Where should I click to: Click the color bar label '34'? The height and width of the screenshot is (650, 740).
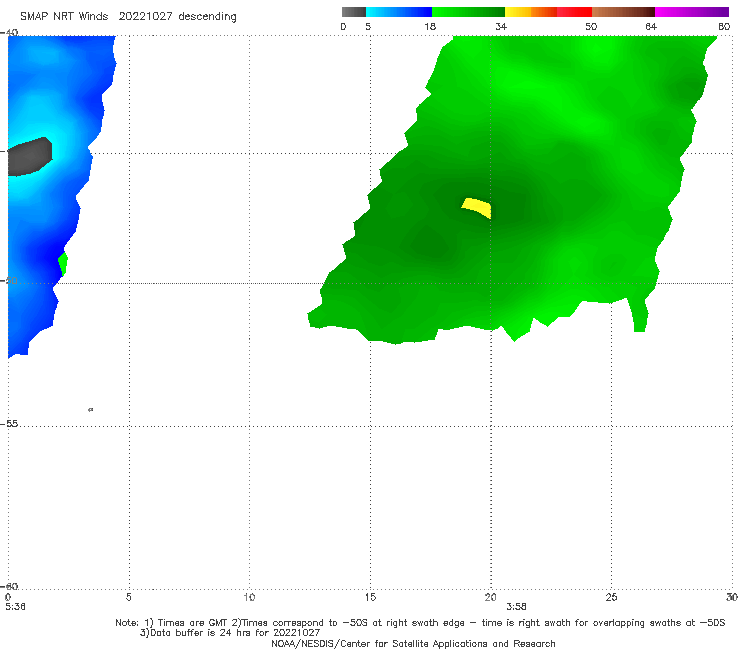(x=501, y=27)
